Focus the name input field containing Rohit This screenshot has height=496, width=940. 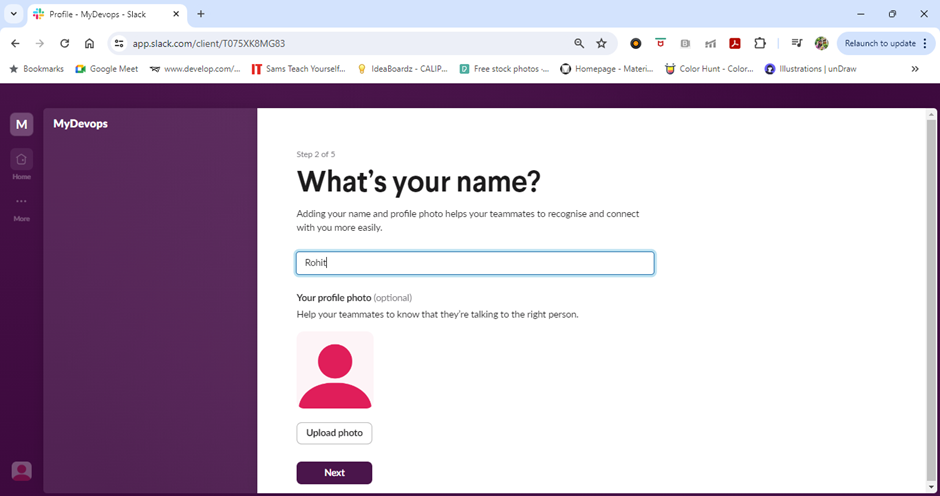[x=475, y=263]
